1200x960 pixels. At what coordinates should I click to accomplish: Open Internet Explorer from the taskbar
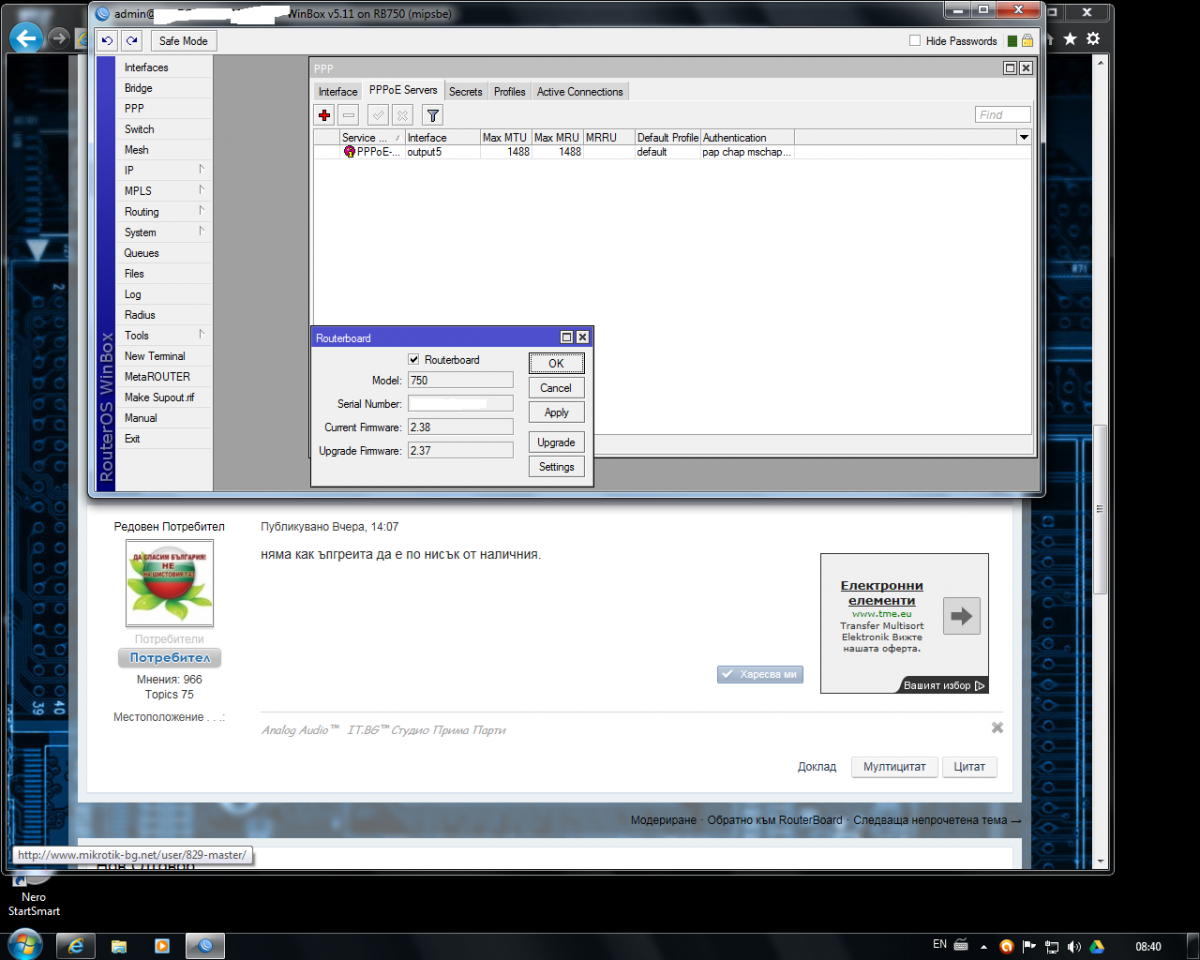(75, 945)
